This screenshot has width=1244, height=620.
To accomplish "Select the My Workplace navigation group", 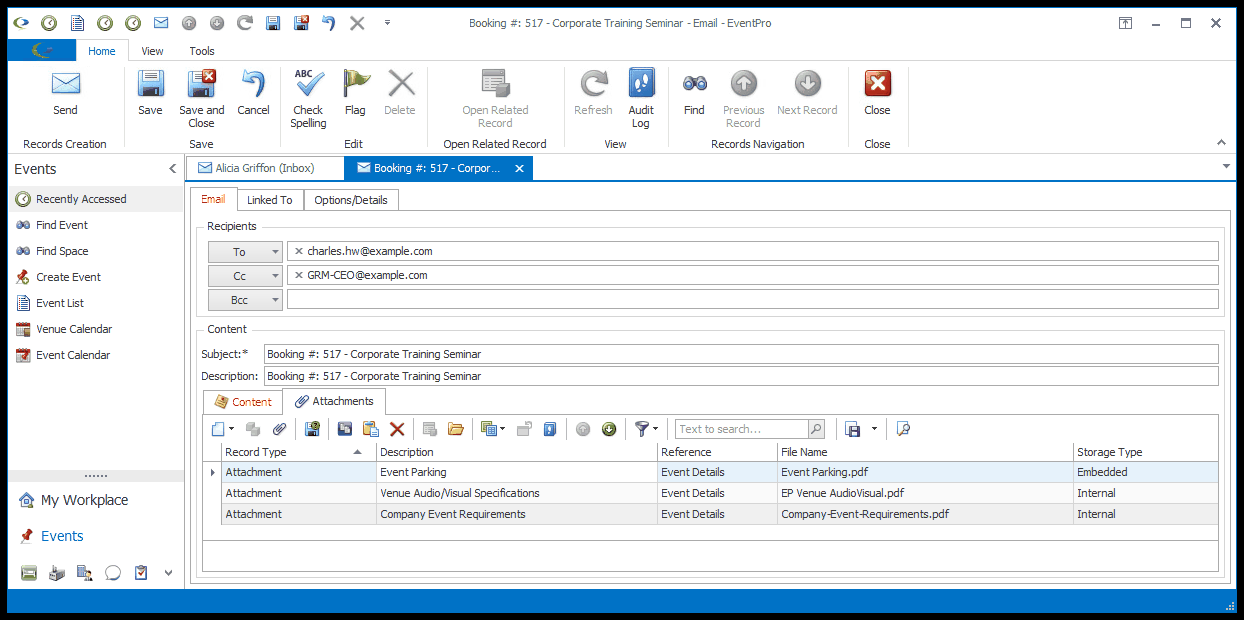I will click(x=84, y=500).
